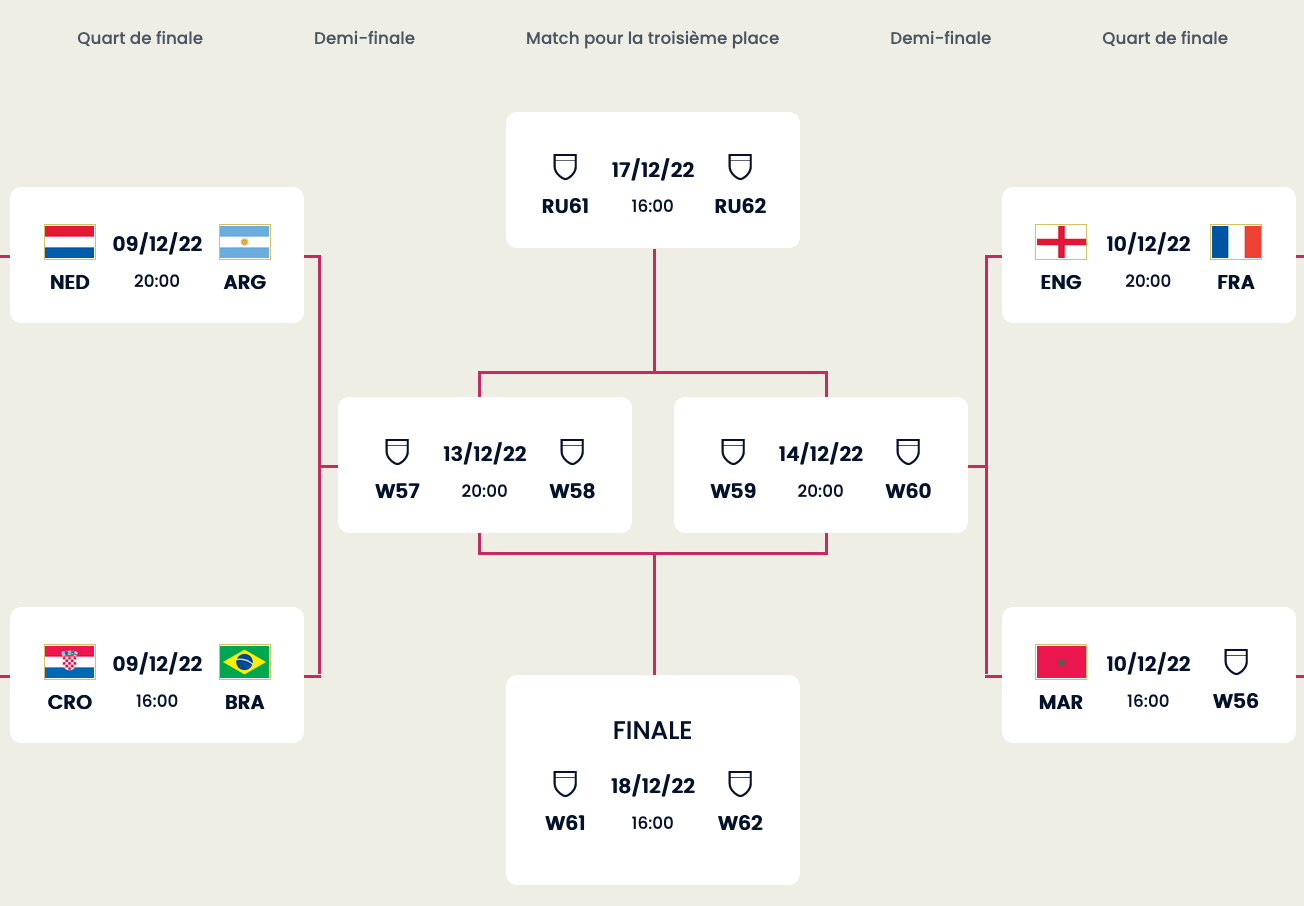The width and height of the screenshot is (1304, 906).
Task: Click the right Demi-finale column label
Action: coord(941,38)
